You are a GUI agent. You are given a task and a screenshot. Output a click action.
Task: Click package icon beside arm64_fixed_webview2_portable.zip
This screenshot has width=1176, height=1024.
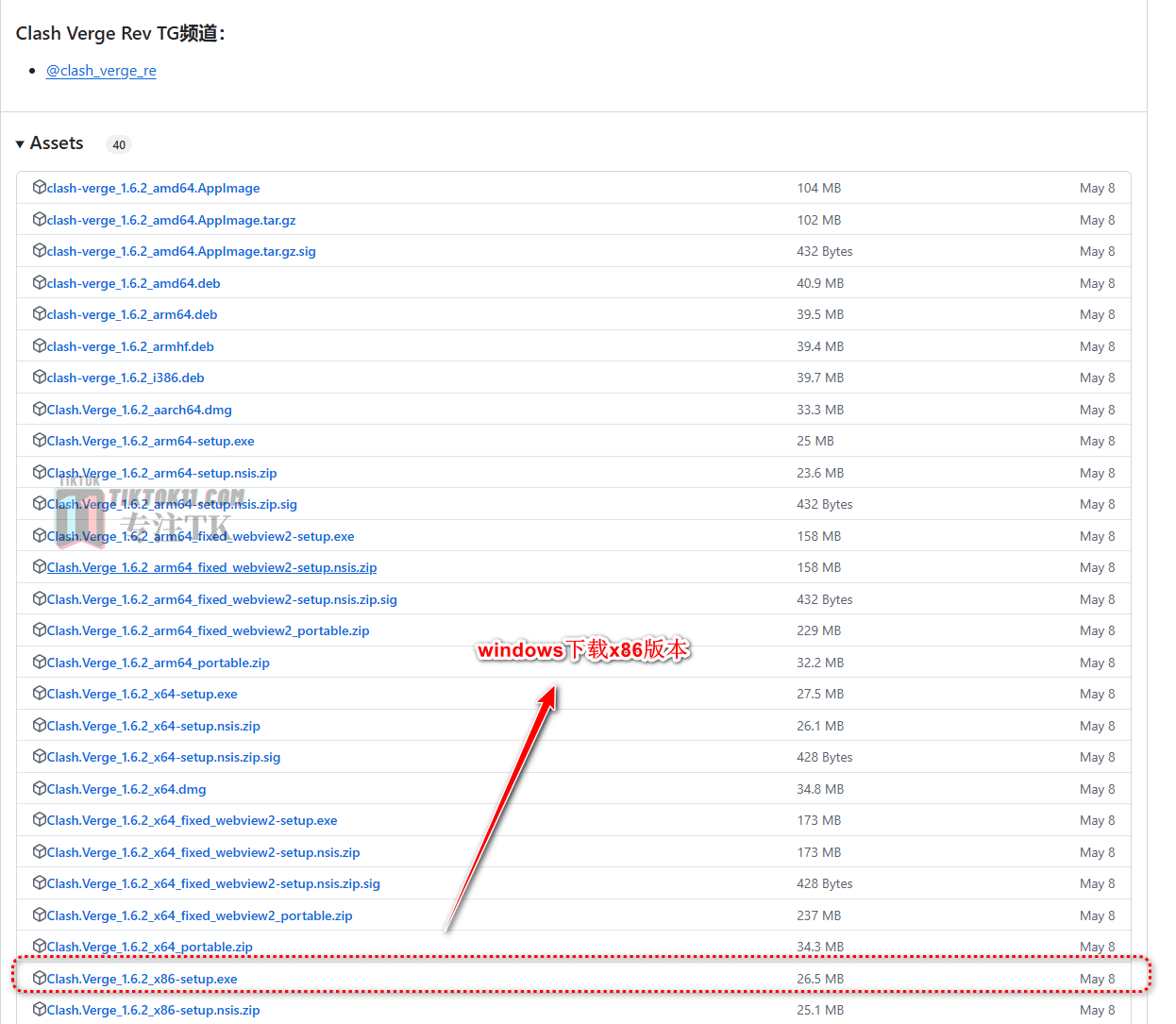(x=40, y=630)
